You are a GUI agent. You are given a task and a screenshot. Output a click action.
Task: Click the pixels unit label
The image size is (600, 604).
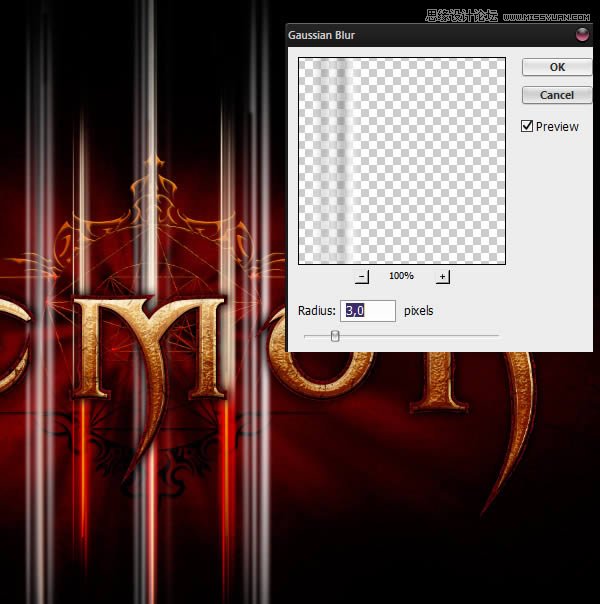pos(419,311)
